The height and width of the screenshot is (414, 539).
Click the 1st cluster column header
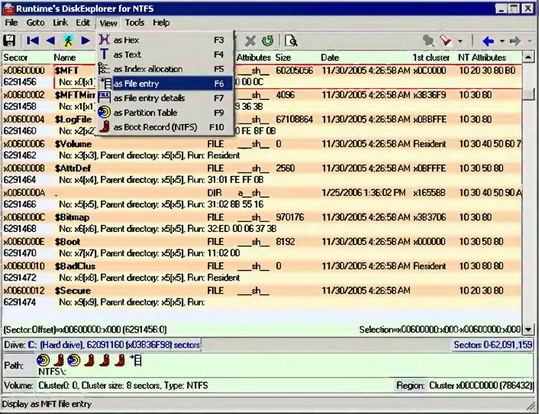pos(431,57)
